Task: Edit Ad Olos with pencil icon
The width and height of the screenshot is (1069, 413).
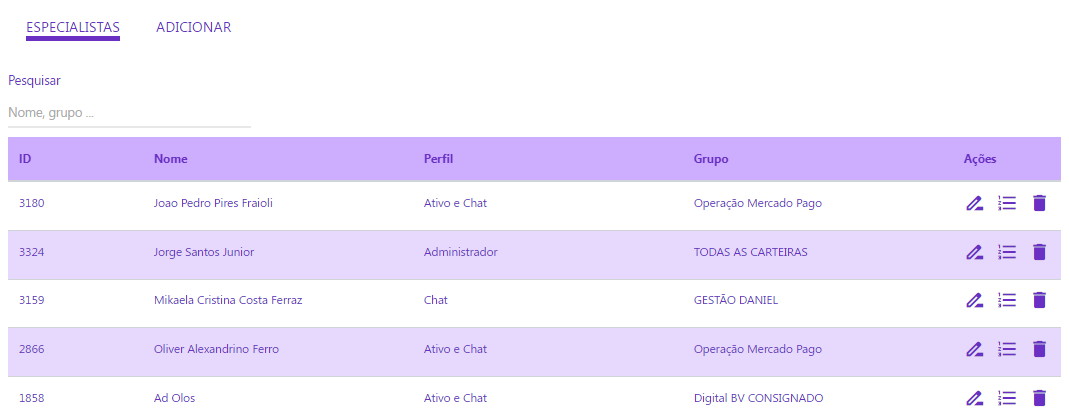Action: tap(974, 398)
